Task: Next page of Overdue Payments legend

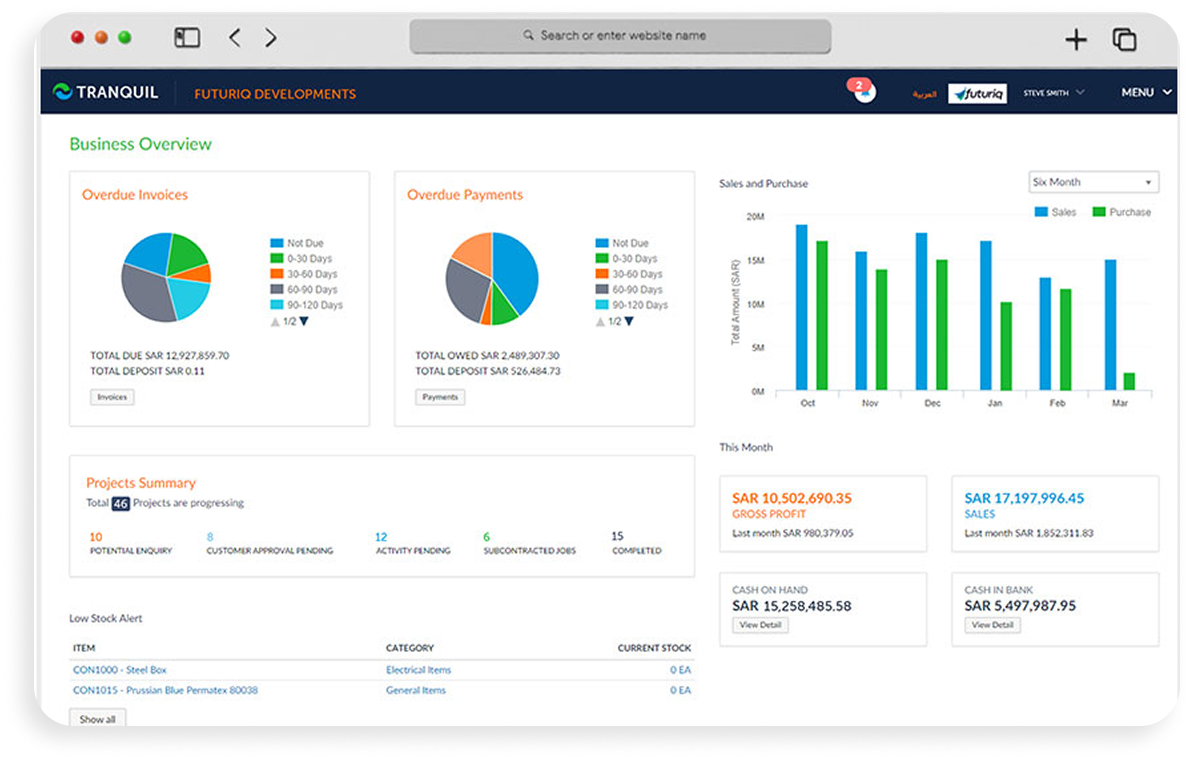Action: 629,321
